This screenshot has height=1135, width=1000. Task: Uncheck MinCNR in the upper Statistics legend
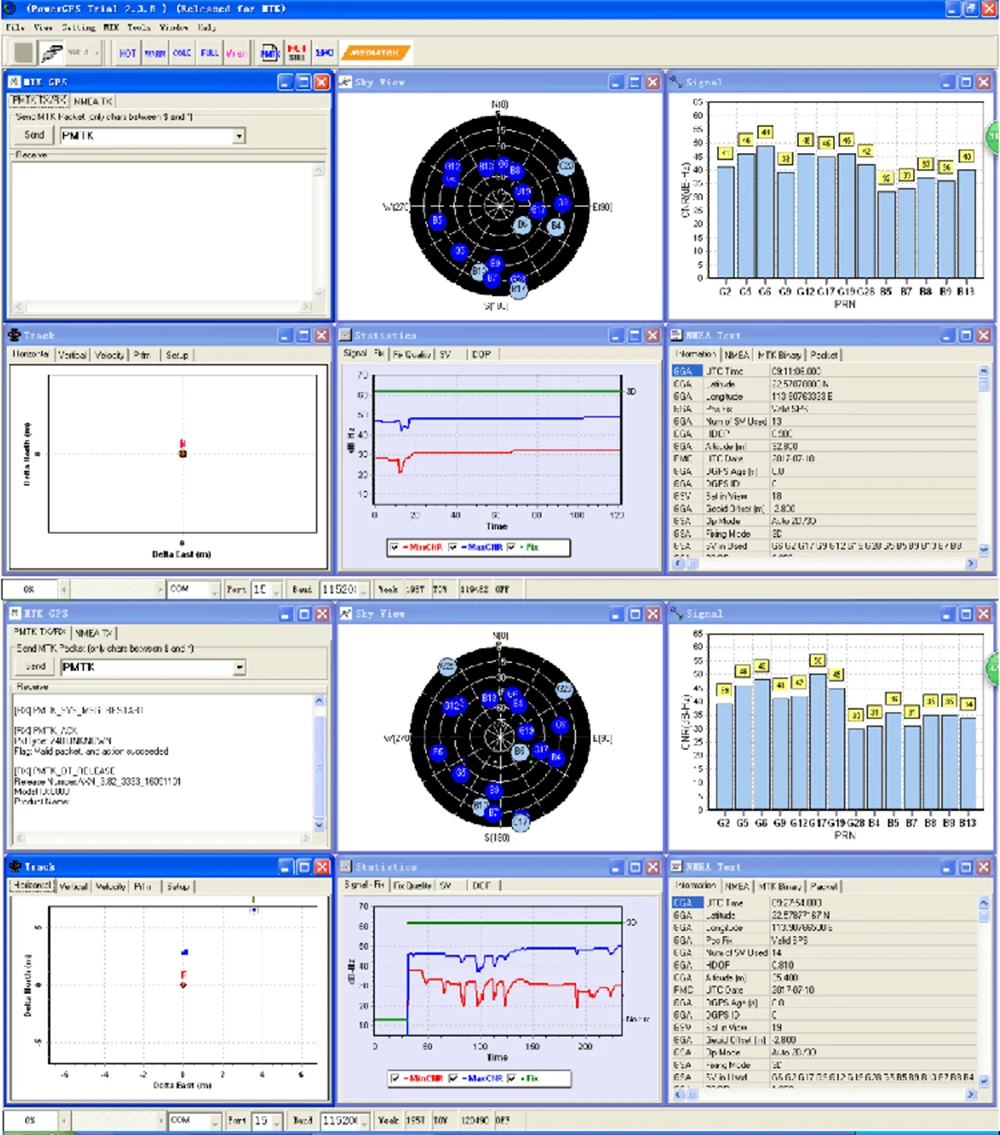[395, 547]
